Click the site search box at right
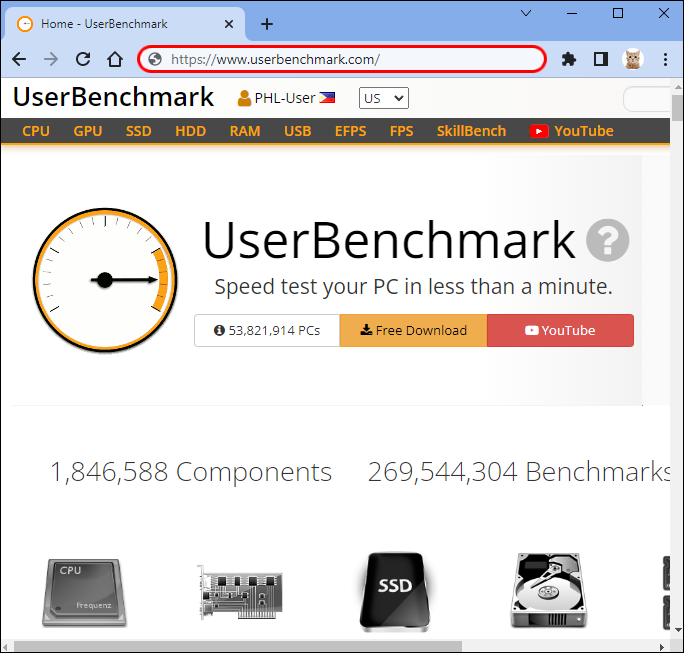Screen dimensions: 684x653 (x=647, y=99)
